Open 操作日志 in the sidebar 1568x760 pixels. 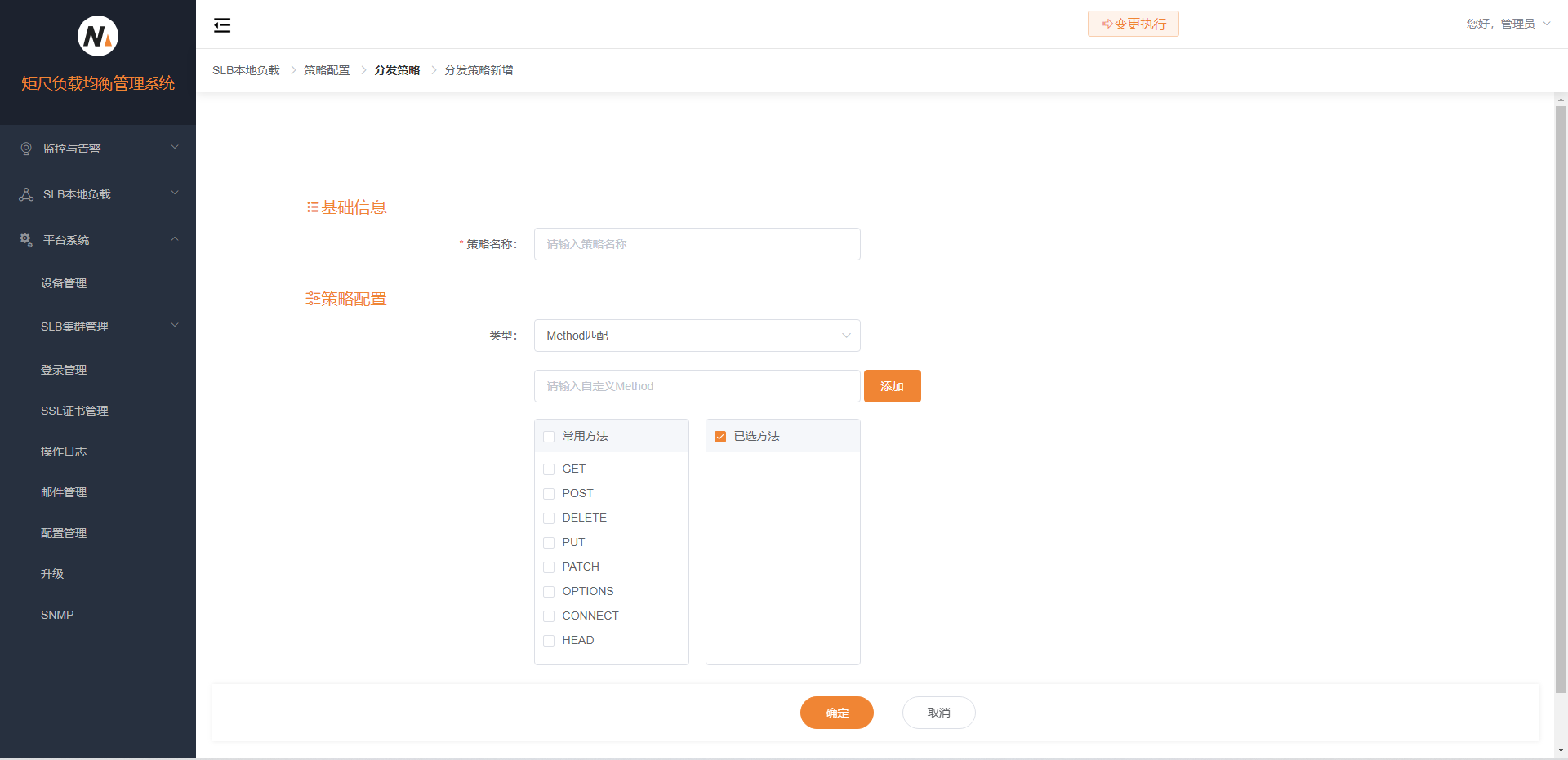click(x=64, y=451)
